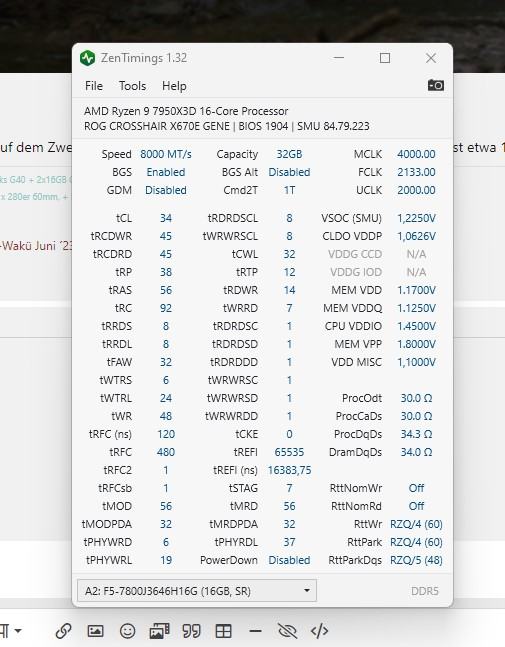Screen dimensions: 505x647
Task: Click the tRFC value 480
Action: (x=166, y=452)
